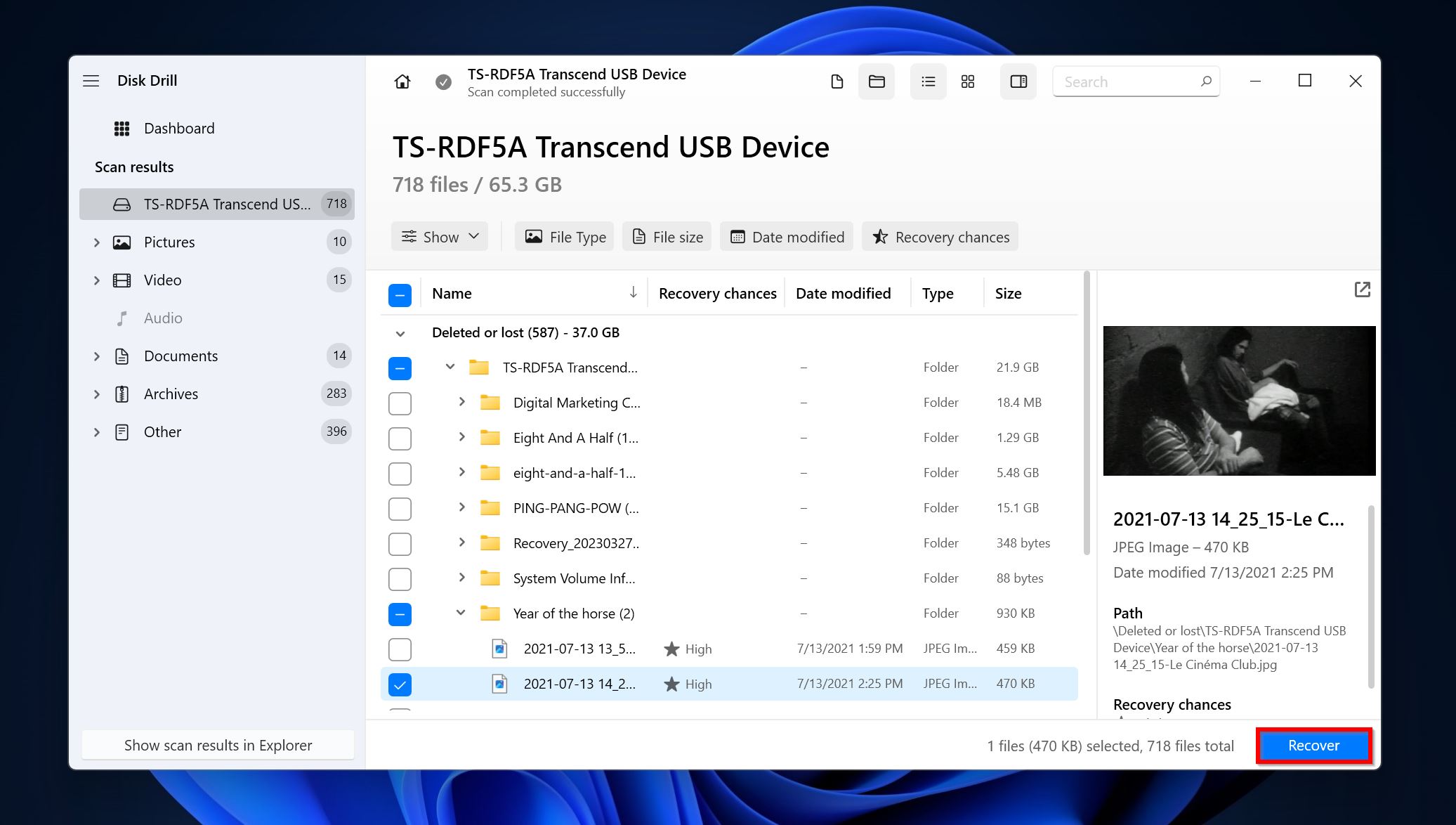The height and width of the screenshot is (825, 1456).
Task: Toggle the side panel split view icon
Action: pyautogui.click(x=1019, y=82)
